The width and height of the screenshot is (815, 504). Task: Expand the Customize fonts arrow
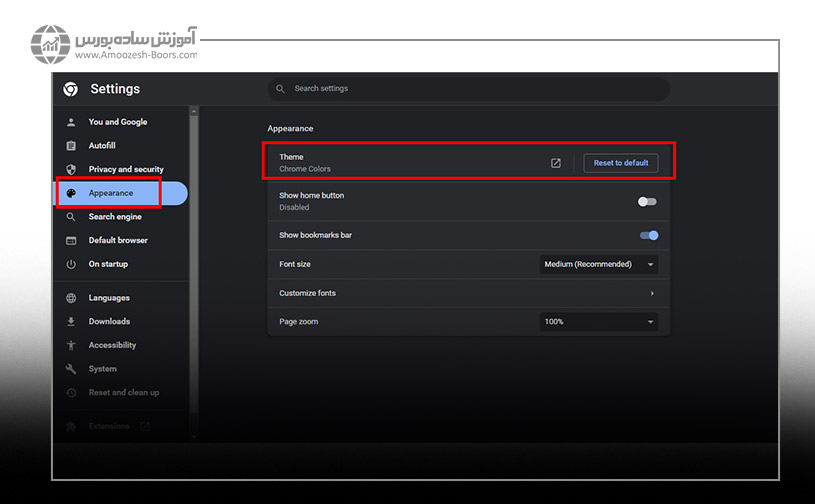coord(652,293)
